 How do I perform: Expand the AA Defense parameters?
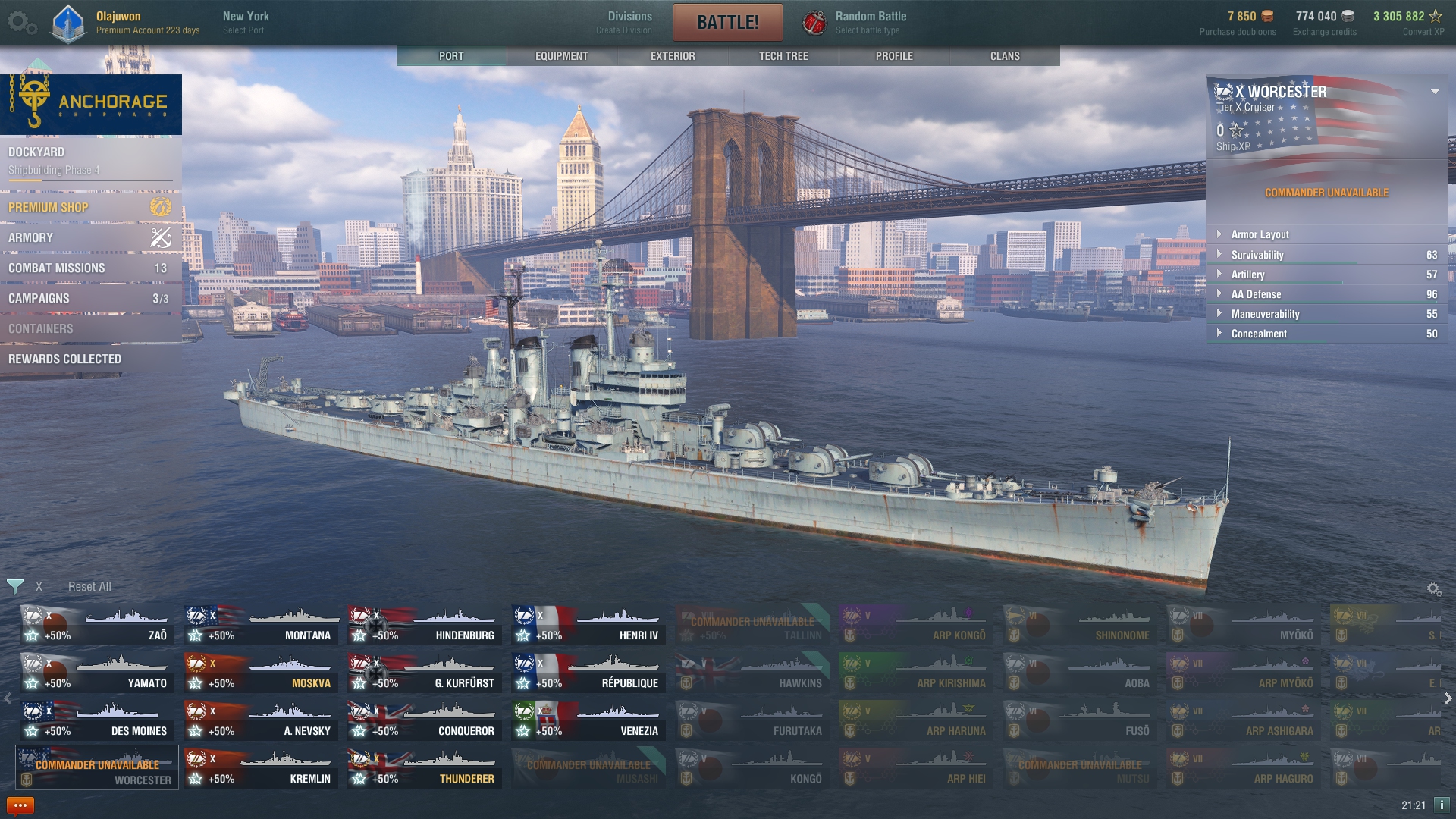pos(1327,294)
